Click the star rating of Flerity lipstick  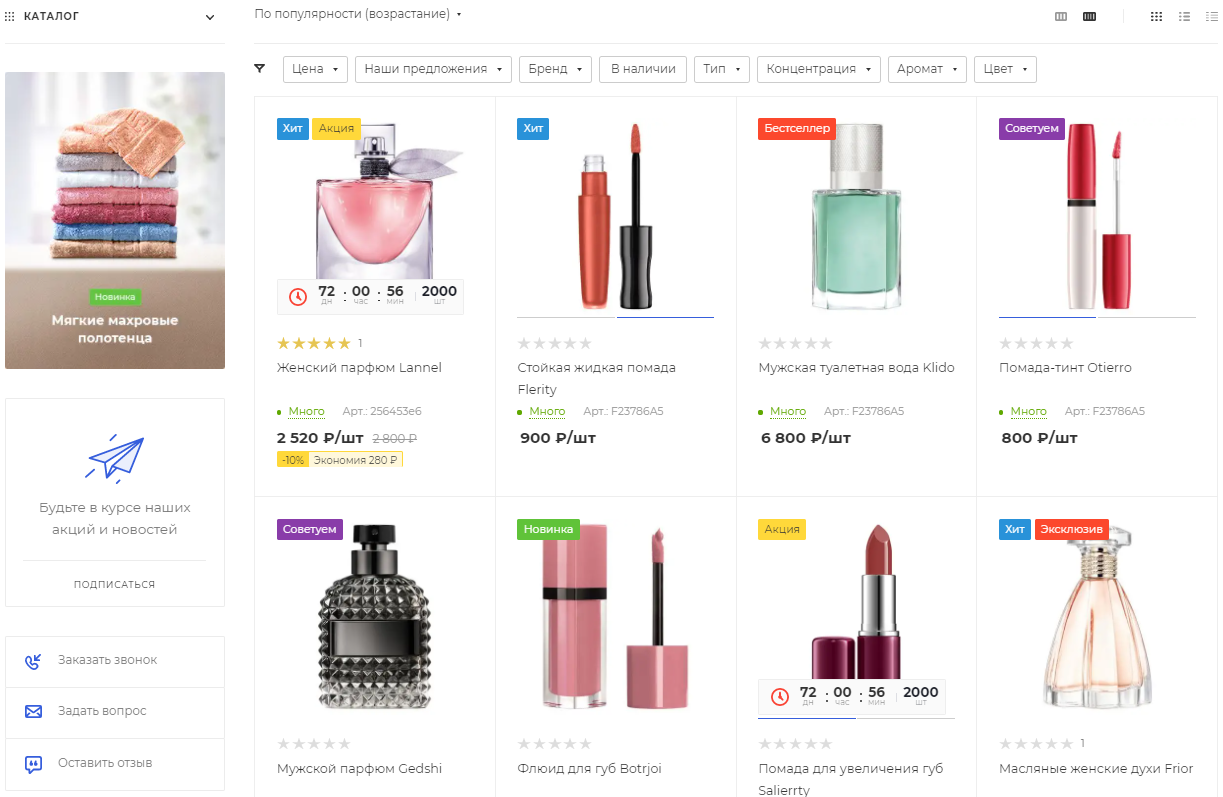pos(555,343)
